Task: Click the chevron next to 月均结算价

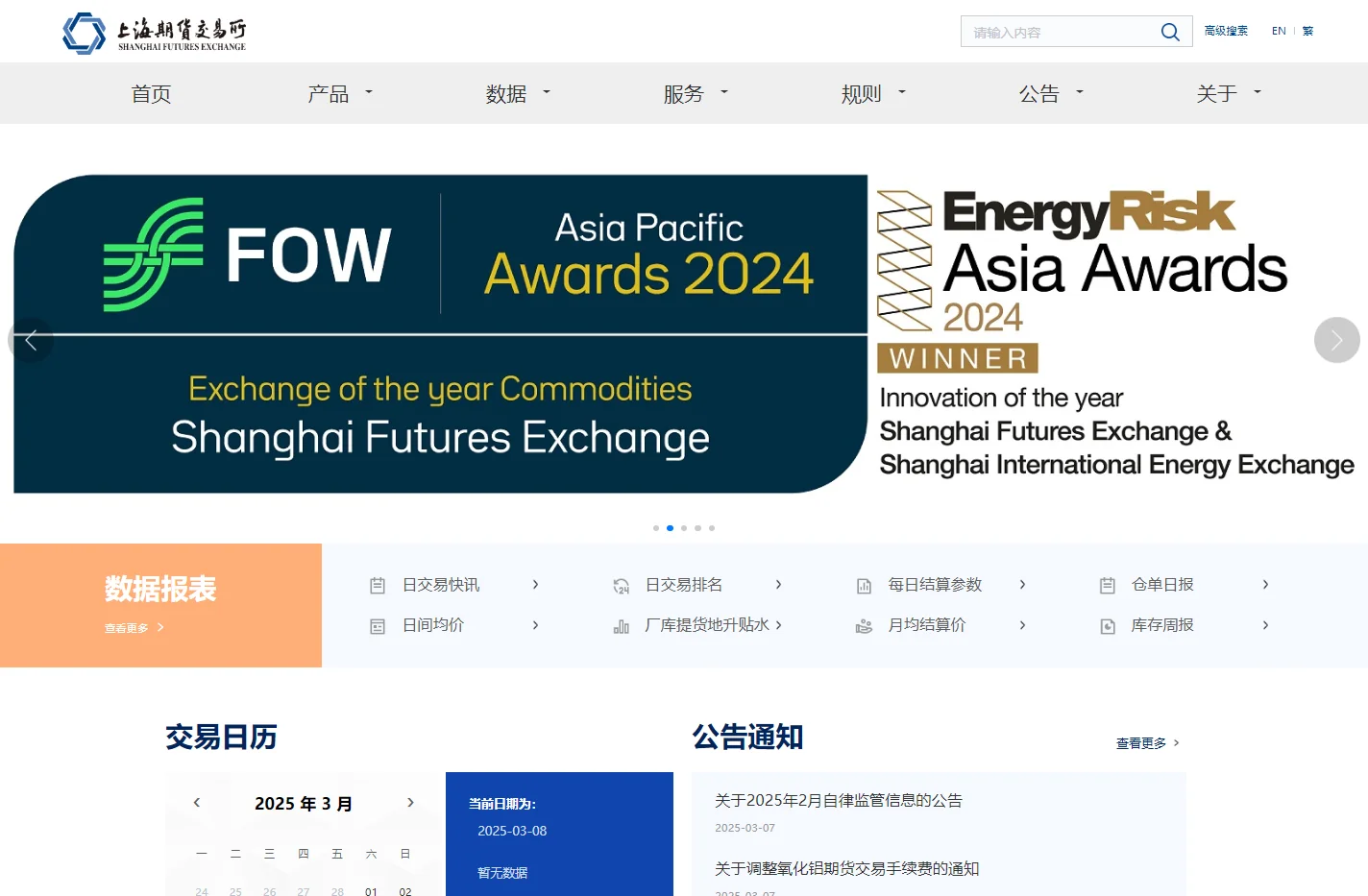Action: (x=1022, y=625)
